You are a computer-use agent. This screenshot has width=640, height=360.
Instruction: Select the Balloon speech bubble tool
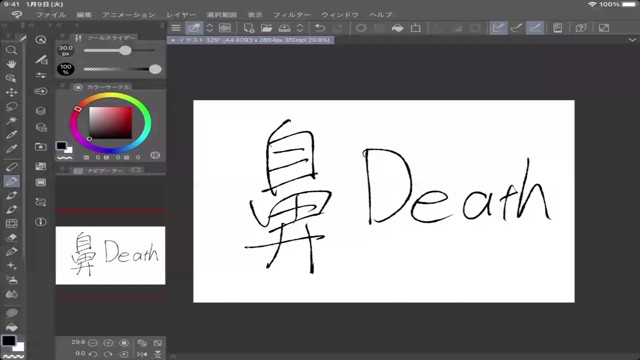pyautogui.click(x=11, y=313)
